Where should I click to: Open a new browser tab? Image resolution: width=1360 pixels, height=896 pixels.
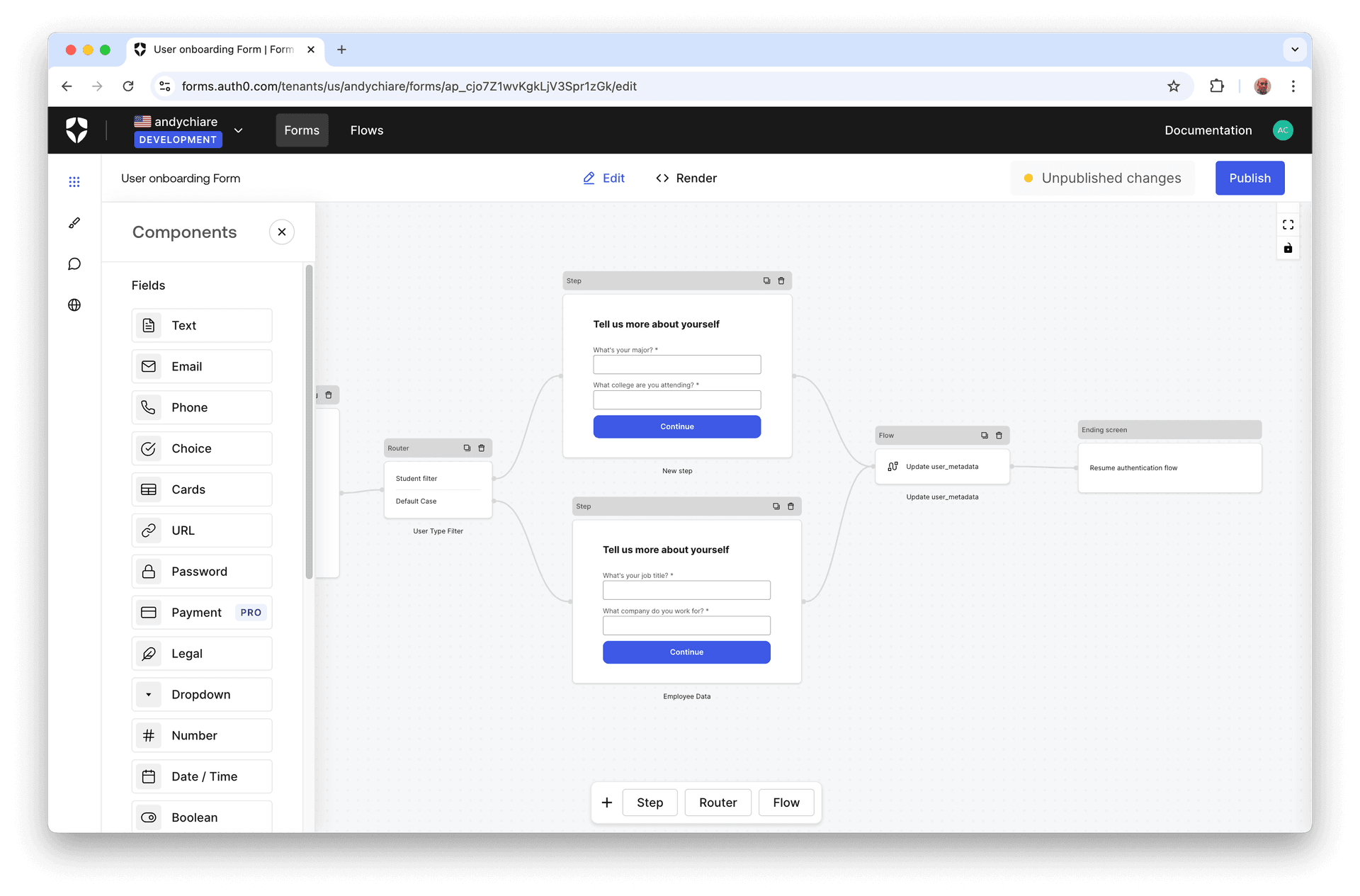pyautogui.click(x=341, y=50)
